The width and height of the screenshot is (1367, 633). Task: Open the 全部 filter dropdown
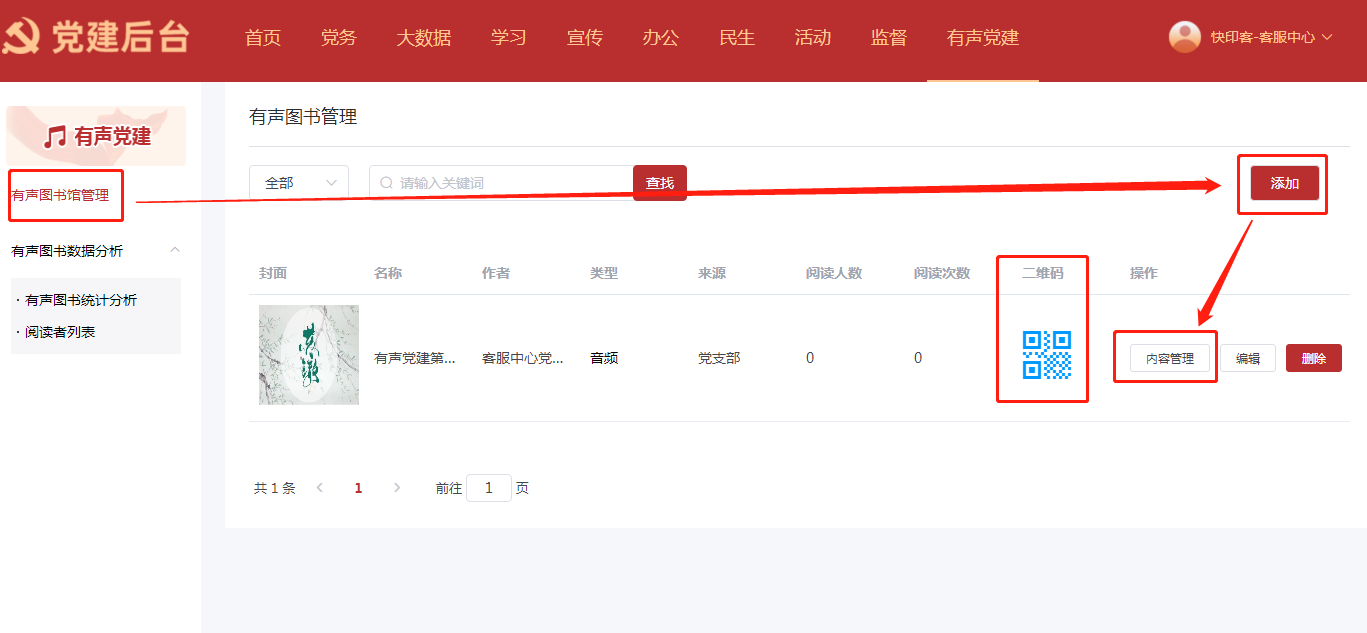coord(298,183)
